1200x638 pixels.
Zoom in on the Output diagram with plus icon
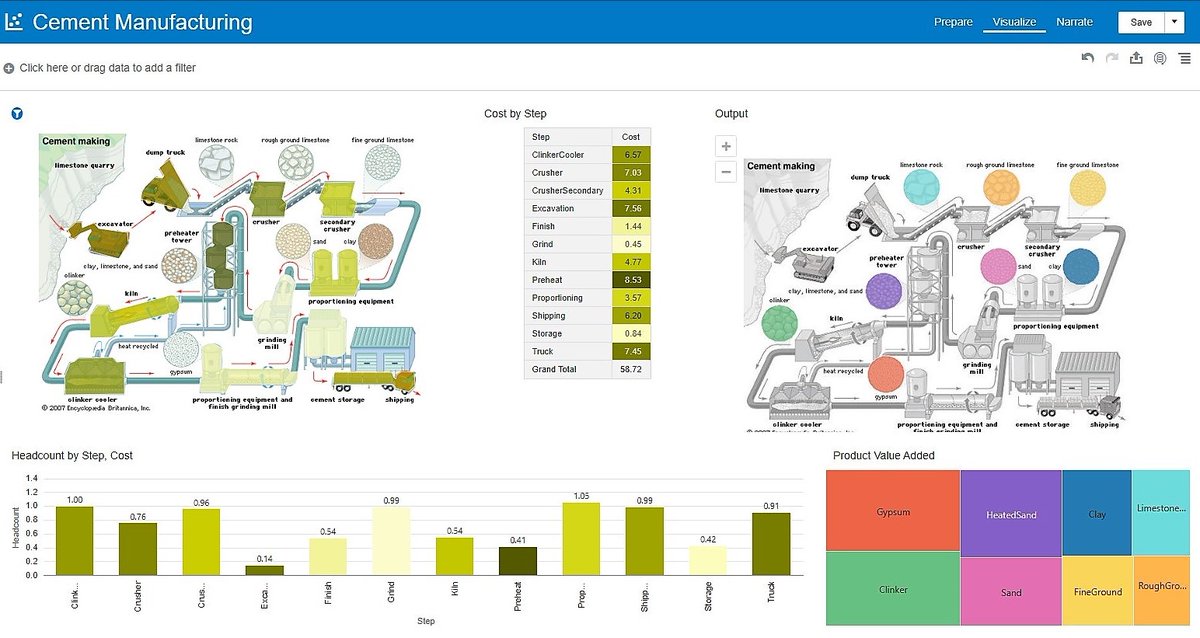[725, 145]
